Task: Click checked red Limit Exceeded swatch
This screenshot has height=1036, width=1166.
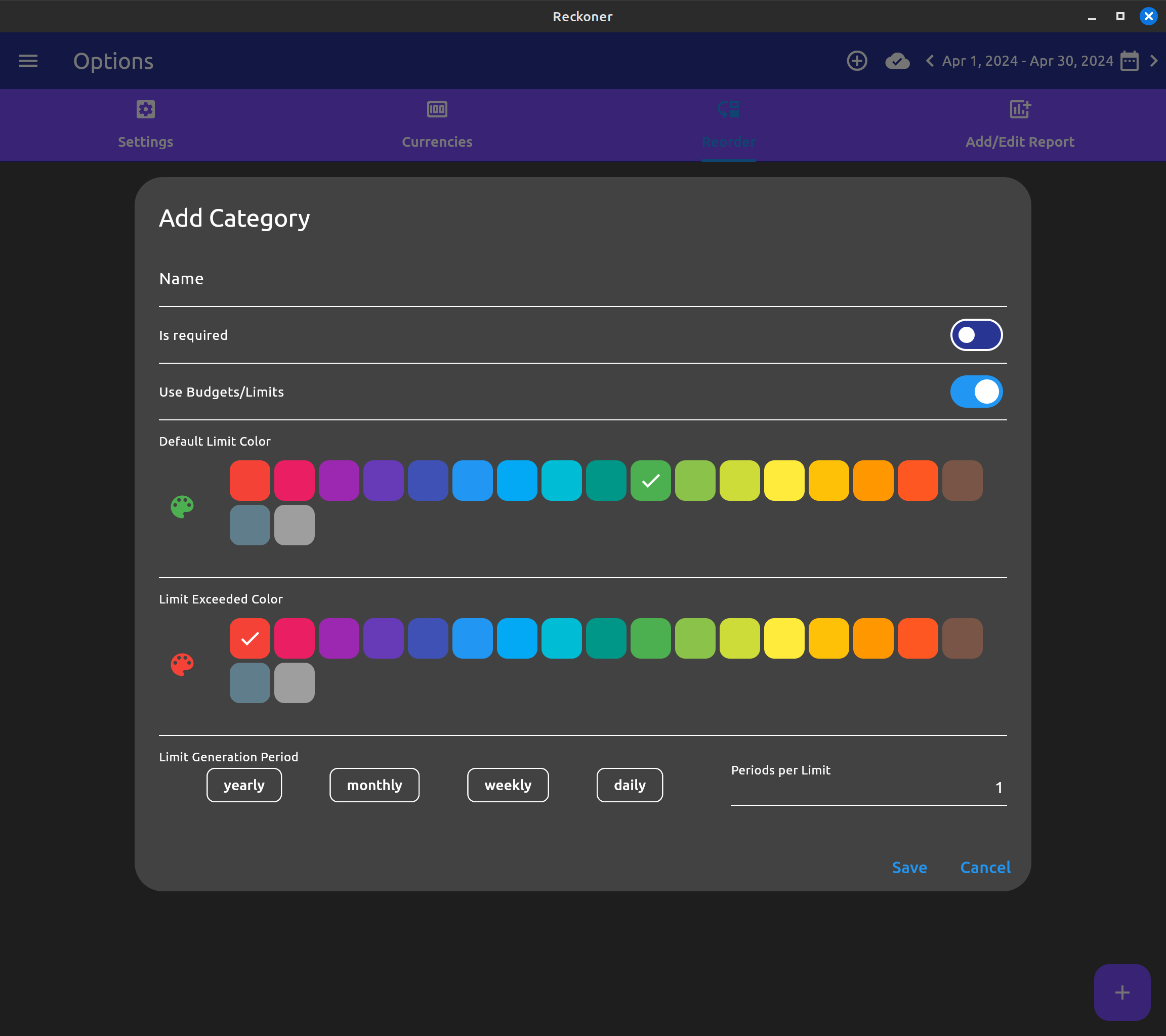Action: tap(250, 638)
